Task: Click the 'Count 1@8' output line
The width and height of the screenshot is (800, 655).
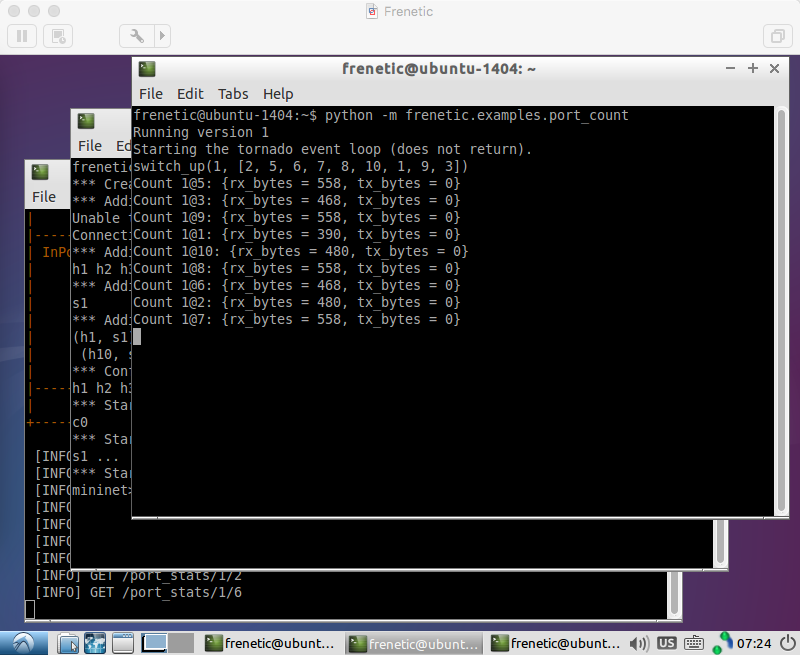Action: 296,268
